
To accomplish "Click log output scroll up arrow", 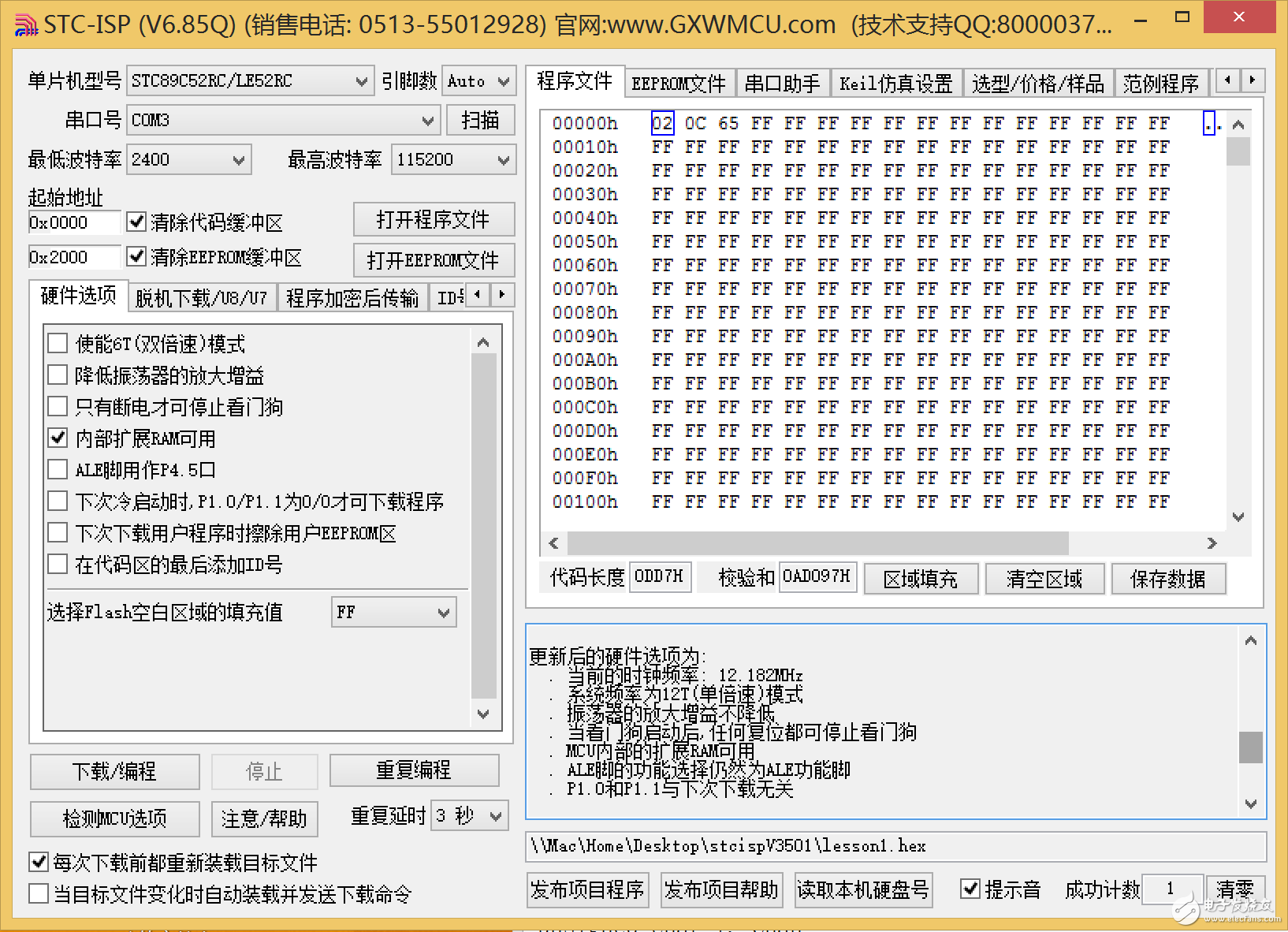I will click(x=1251, y=640).
